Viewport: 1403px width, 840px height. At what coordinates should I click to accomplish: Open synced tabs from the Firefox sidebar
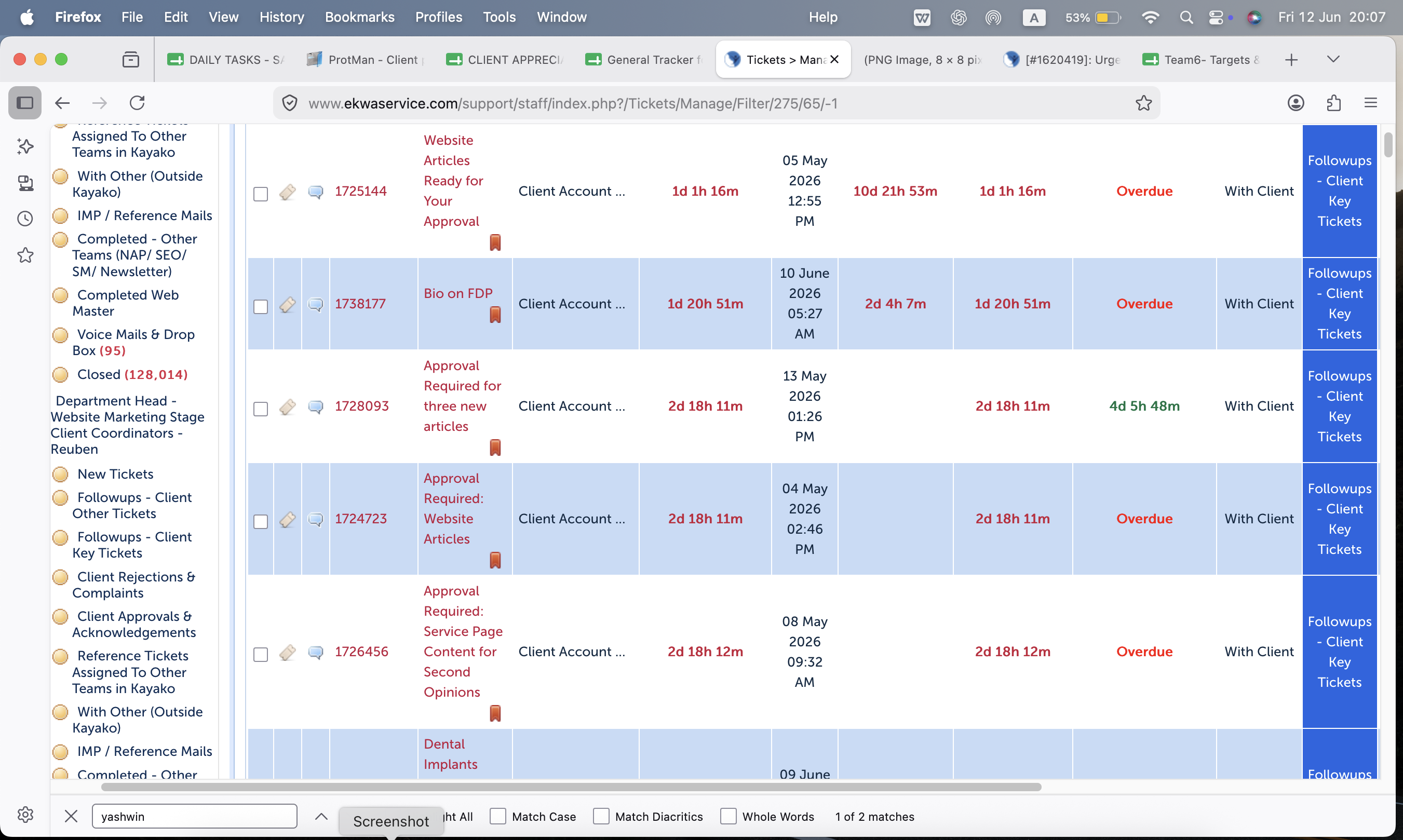[x=25, y=183]
